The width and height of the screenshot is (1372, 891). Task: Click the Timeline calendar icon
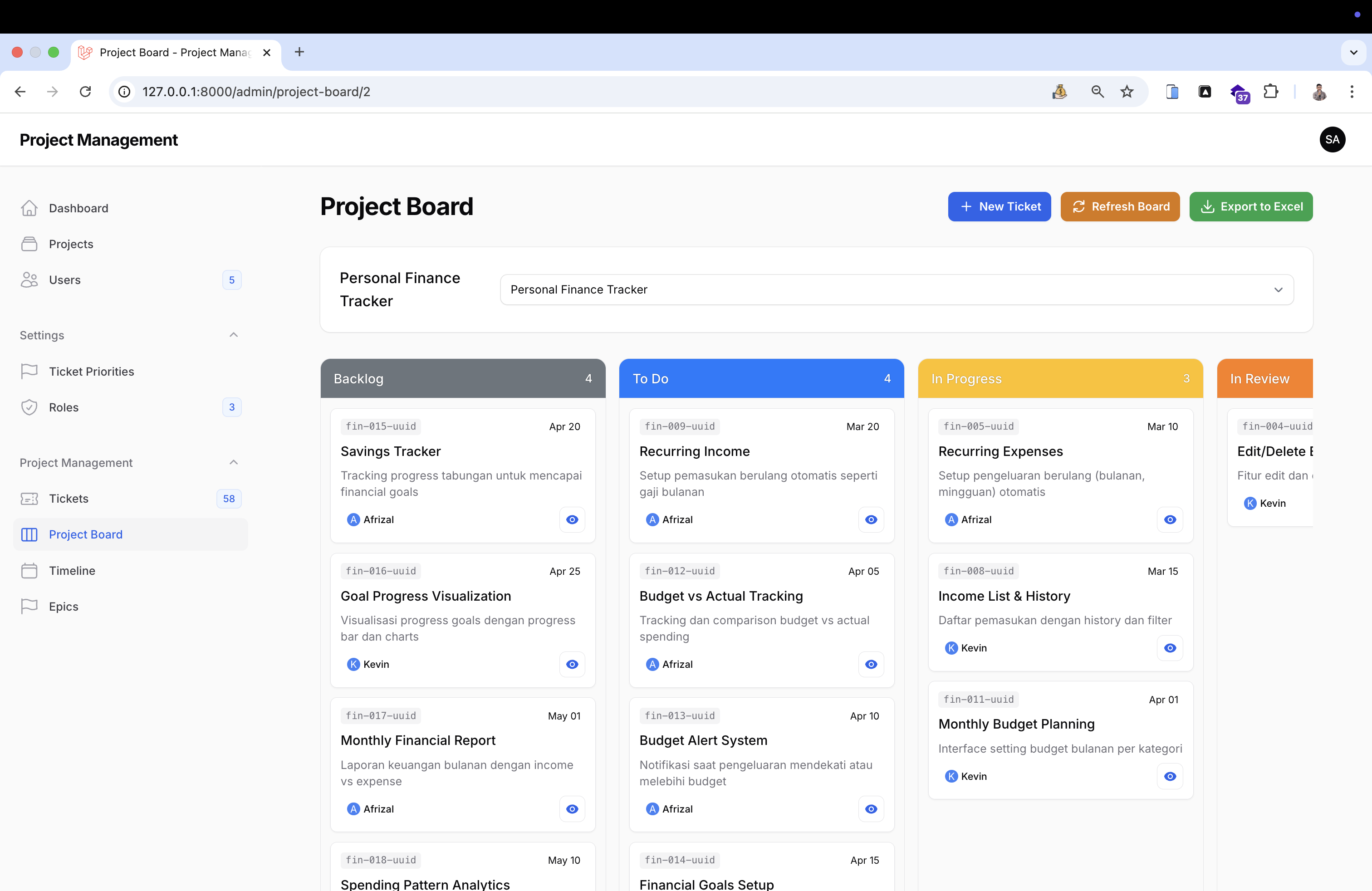click(29, 571)
